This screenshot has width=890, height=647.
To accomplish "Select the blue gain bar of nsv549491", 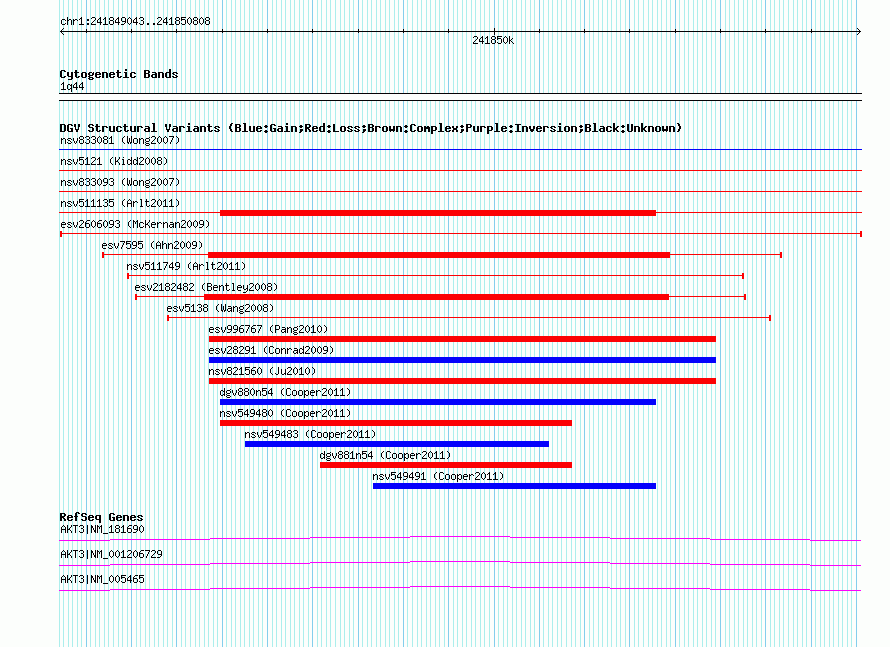I will click(514, 486).
